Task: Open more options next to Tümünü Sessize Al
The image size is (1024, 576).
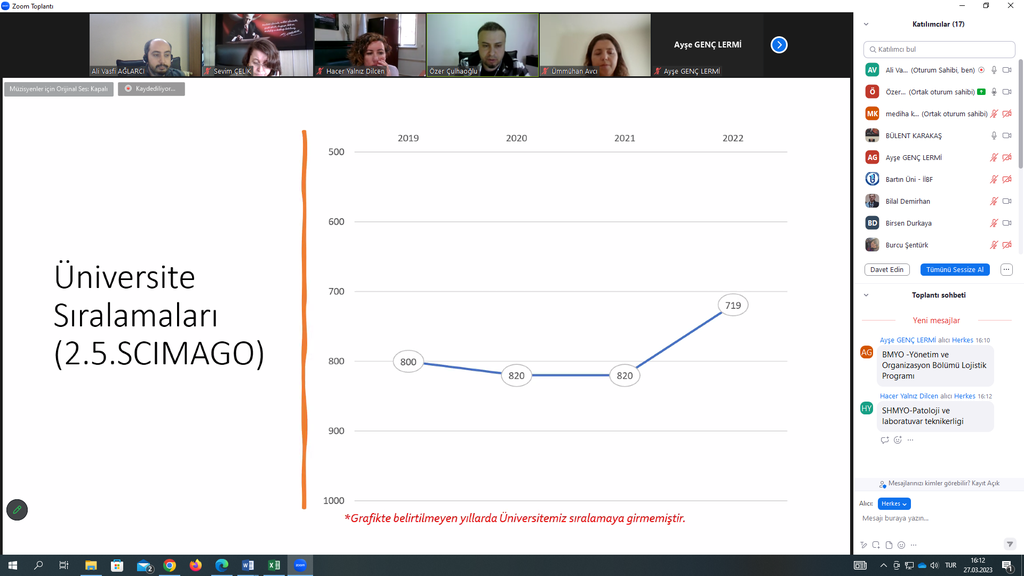Action: 1006,270
